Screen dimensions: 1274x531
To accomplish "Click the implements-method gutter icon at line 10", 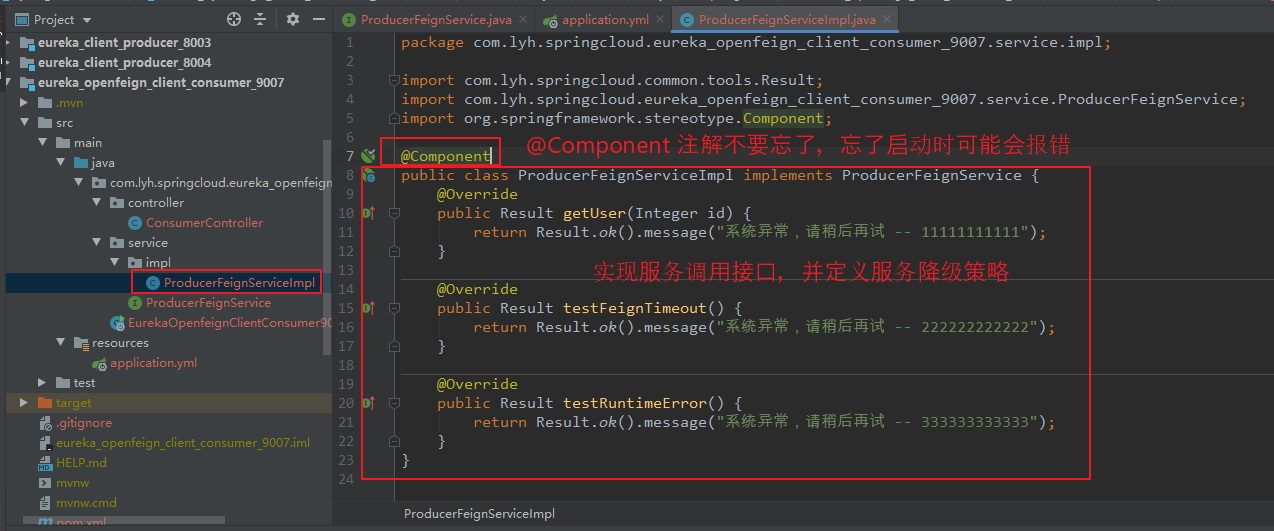I will [367, 213].
